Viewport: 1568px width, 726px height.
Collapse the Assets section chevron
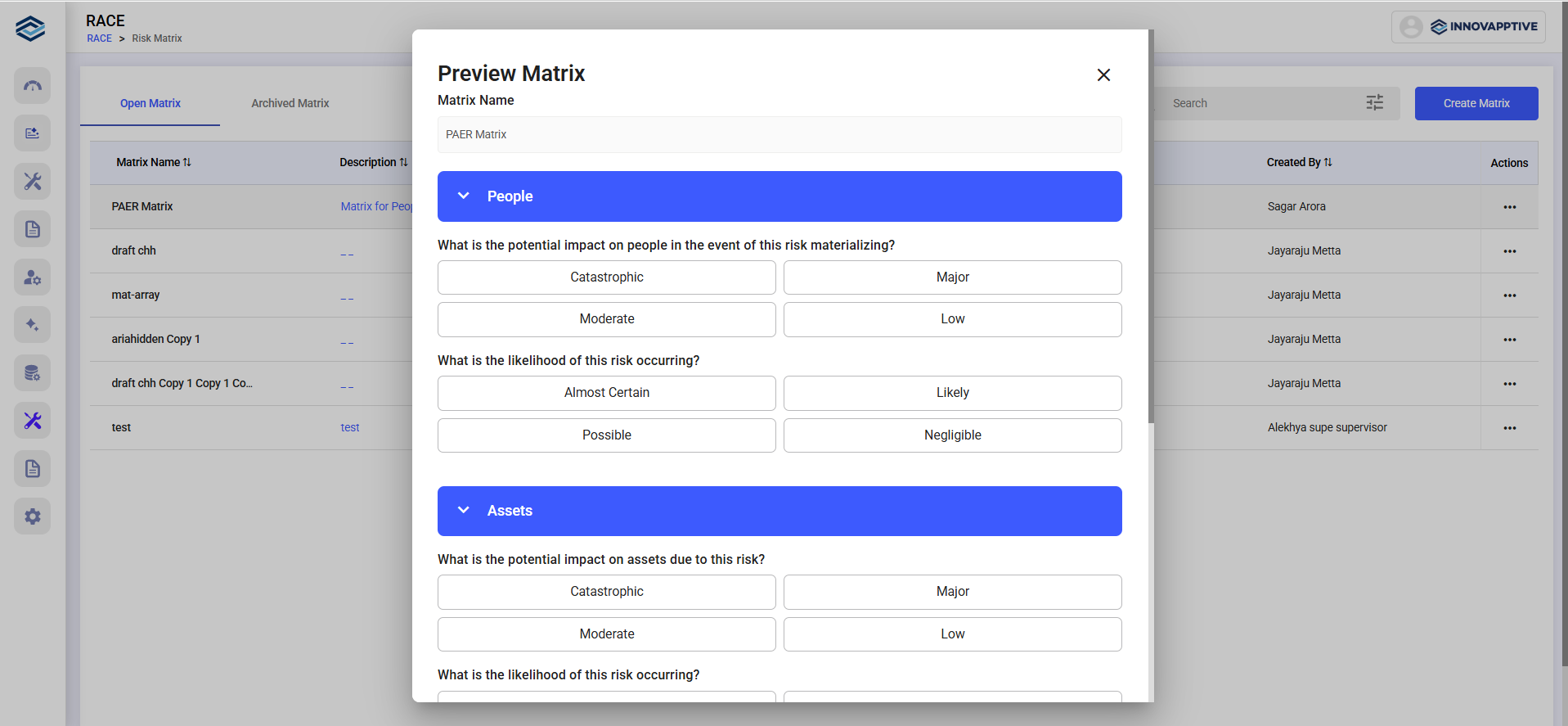point(464,511)
